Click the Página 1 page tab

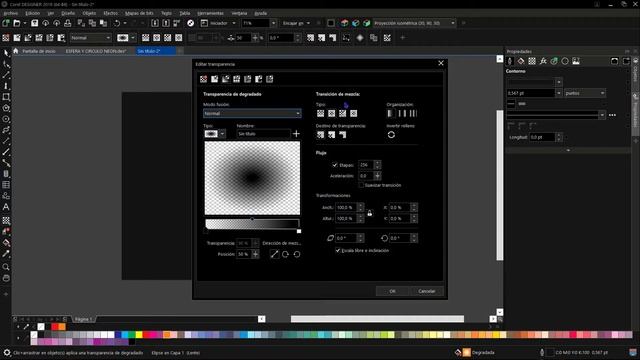83,319
